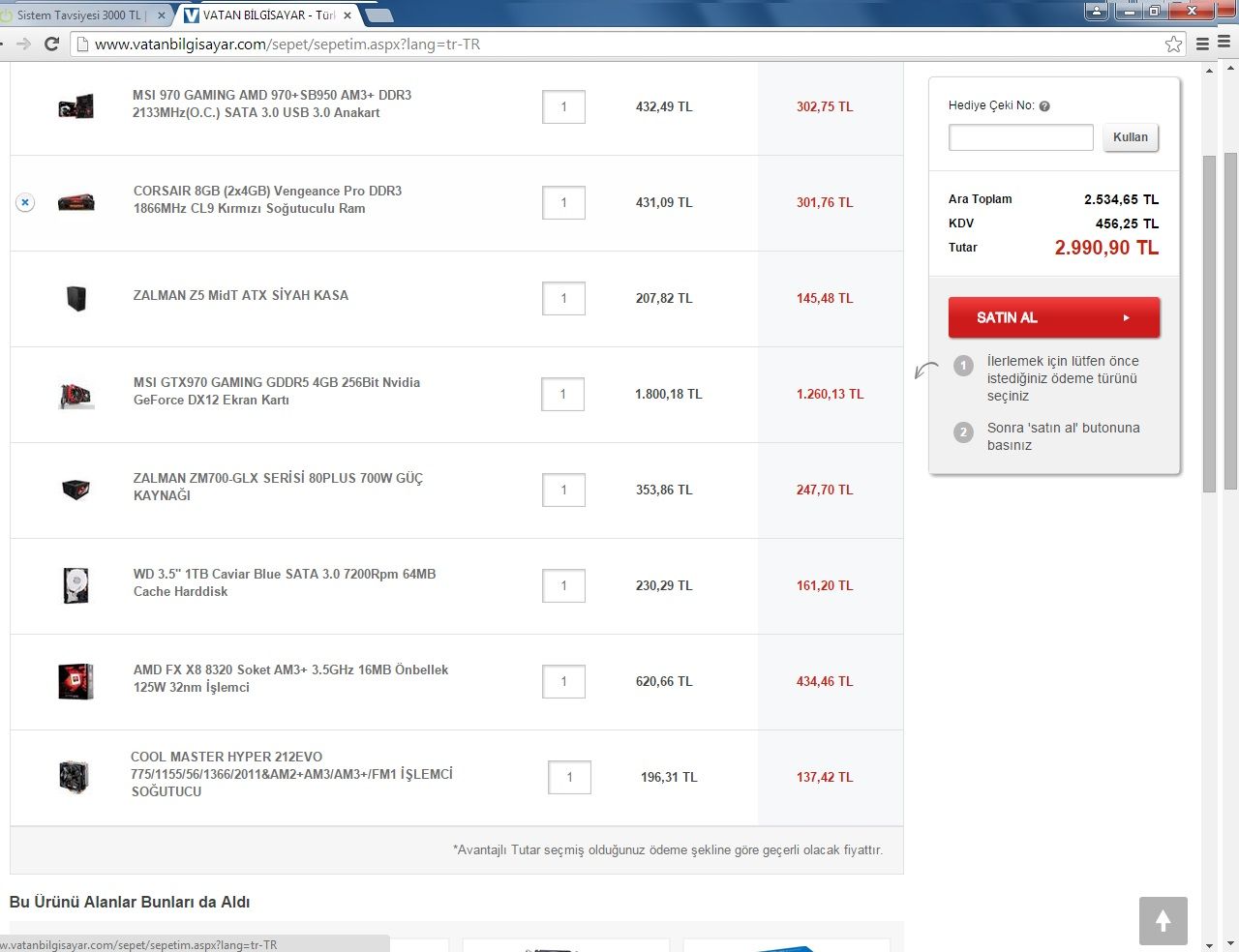Open the WD 1TB Caviar Blue link

click(285, 582)
